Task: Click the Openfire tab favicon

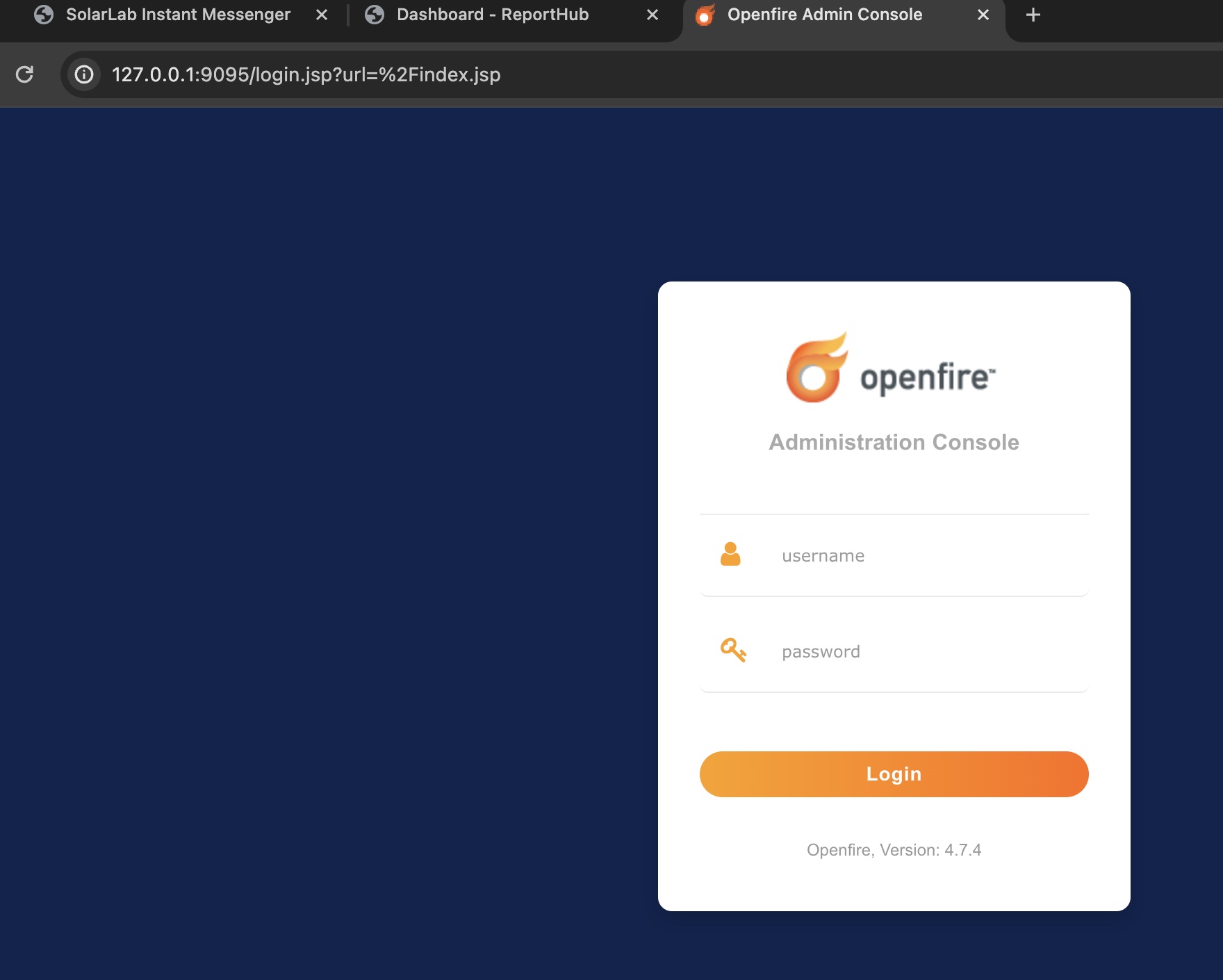Action: pyautogui.click(x=705, y=15)
